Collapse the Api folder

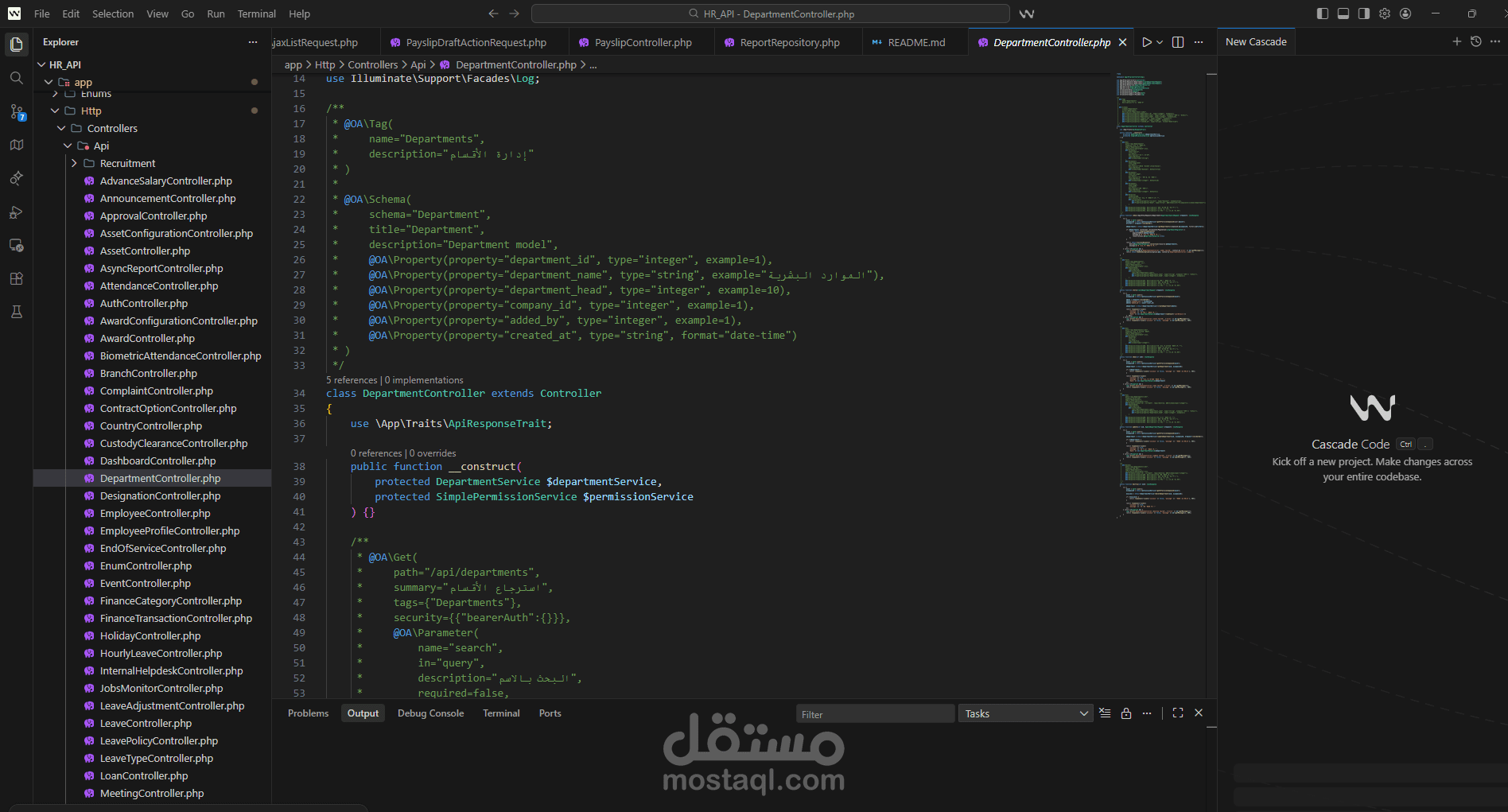tap(68, 146)
